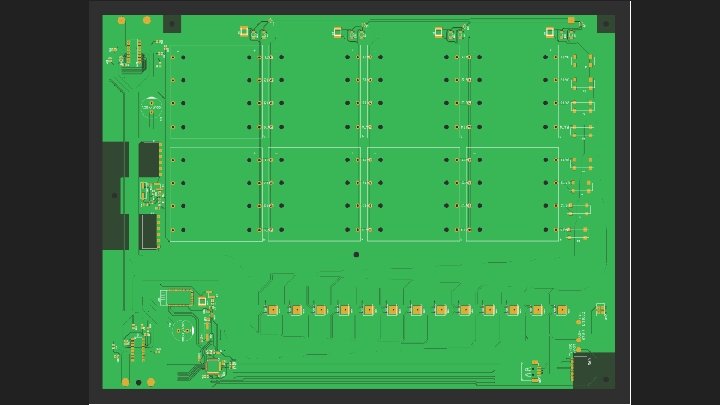Select the fourth small square component in the top row
The width and height of the screenshot is (720, 405).
[x=549, y=32]
